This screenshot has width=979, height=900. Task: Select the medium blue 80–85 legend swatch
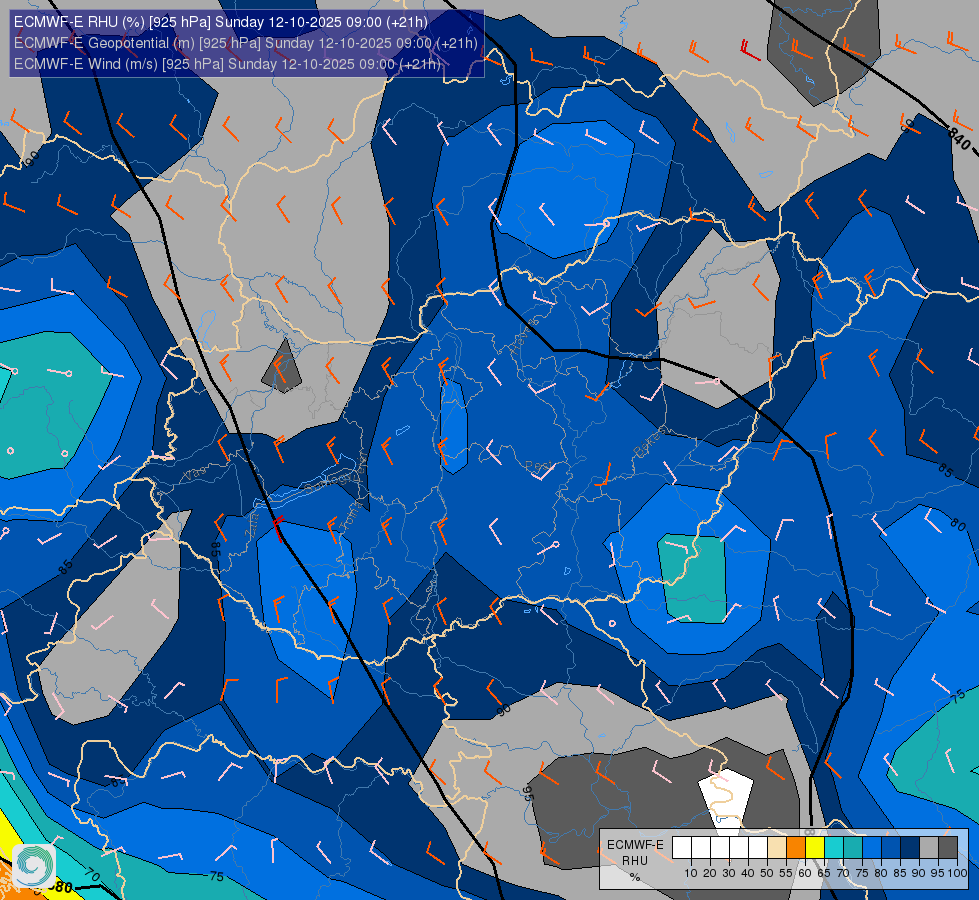[x=891, y=848]
